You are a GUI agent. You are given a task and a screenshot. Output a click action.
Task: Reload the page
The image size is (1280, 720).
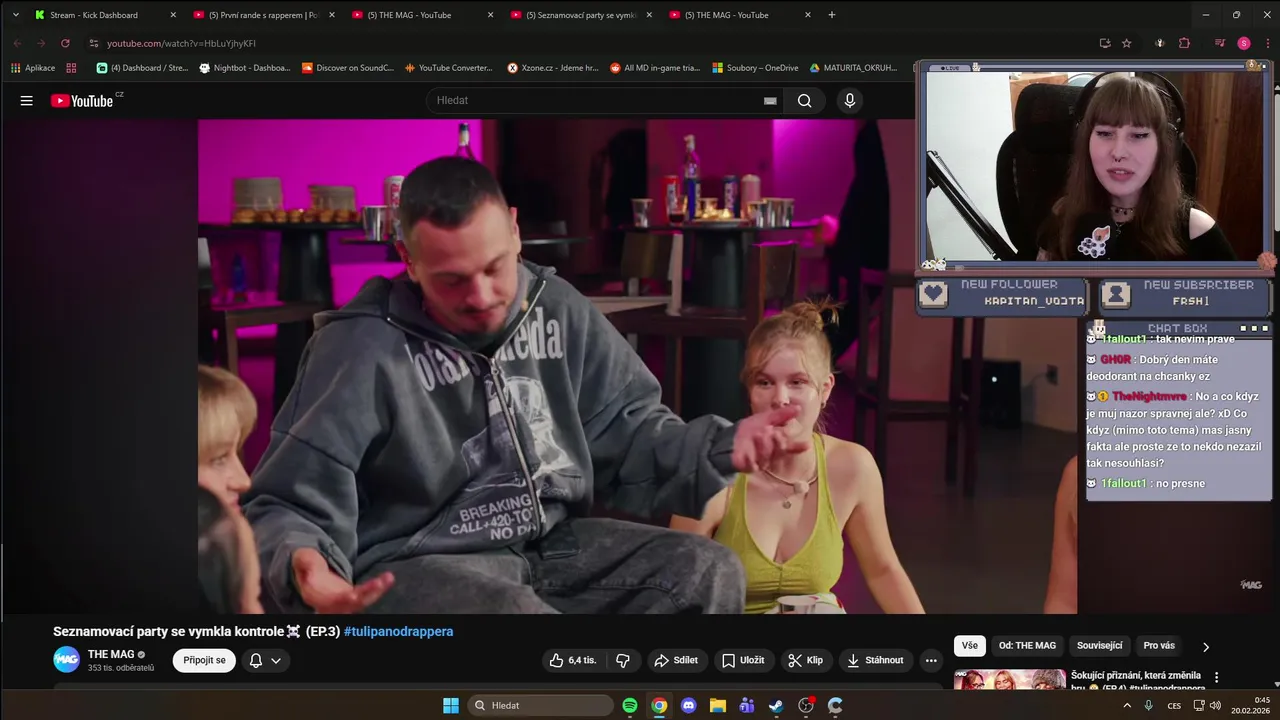65,43
